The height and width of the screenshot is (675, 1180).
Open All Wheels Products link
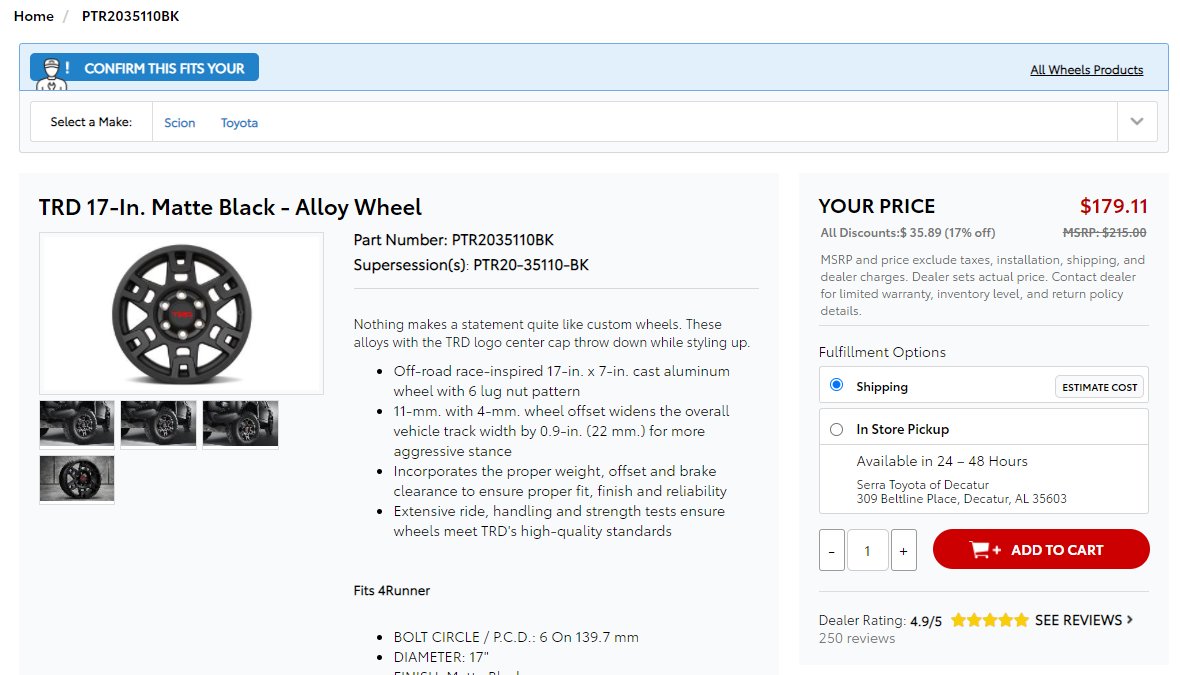click(1086, 70)
